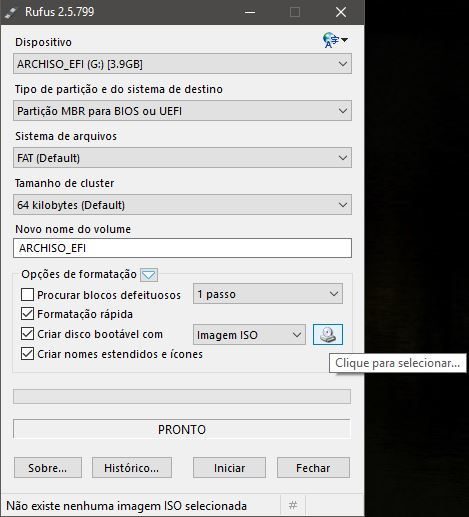The width and height of the screenshot is (469, 517).
Task: Show the Histórico... log
Action: [132, 468]
